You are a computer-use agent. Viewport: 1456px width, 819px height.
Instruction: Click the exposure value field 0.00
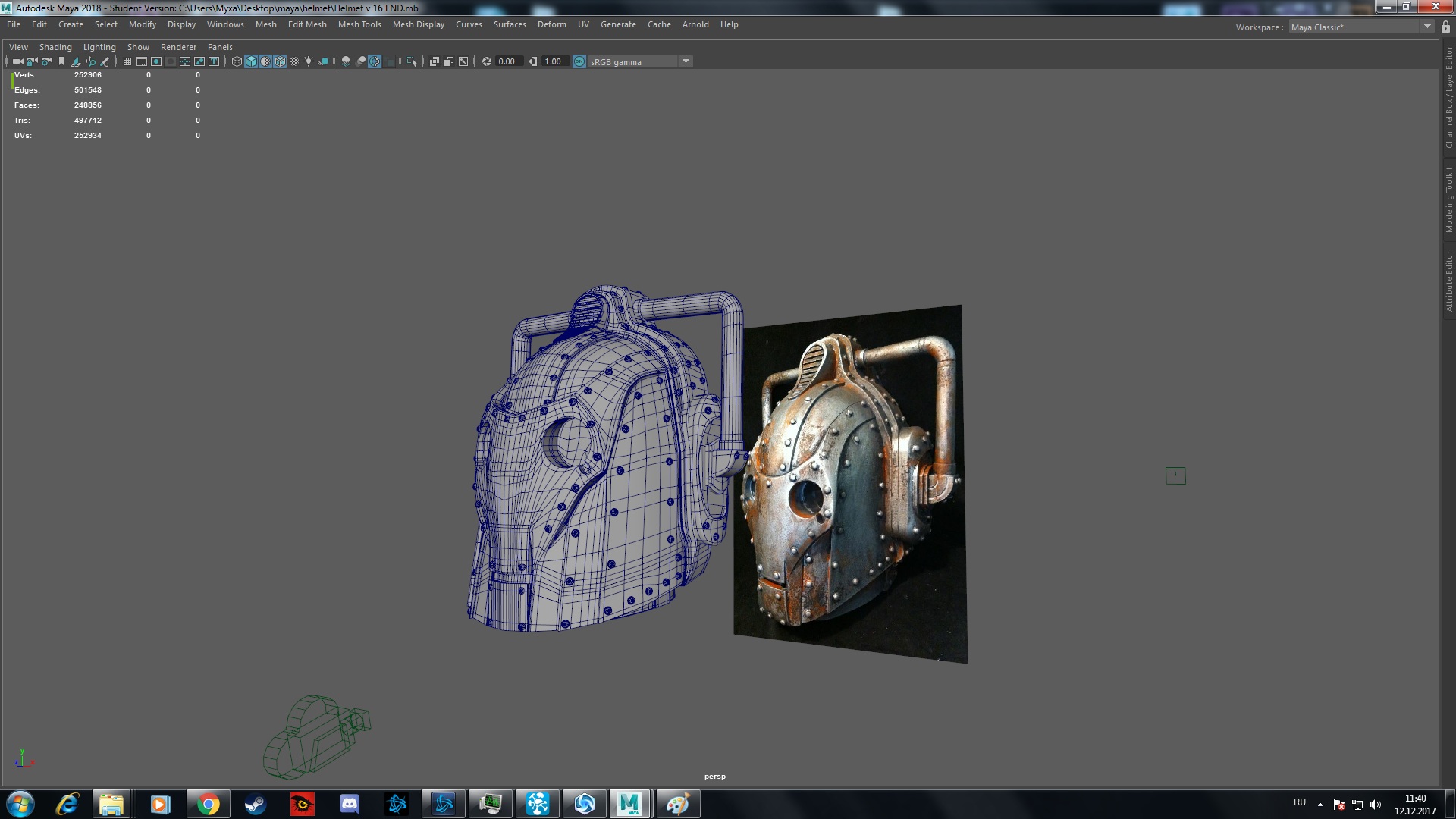click(x=509, y=61)
